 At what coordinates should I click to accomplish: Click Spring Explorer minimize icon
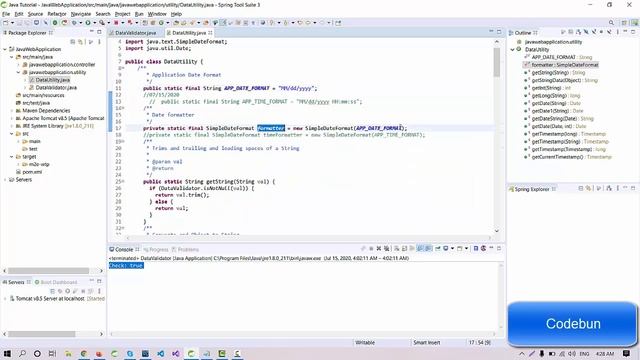pos(625,188)
